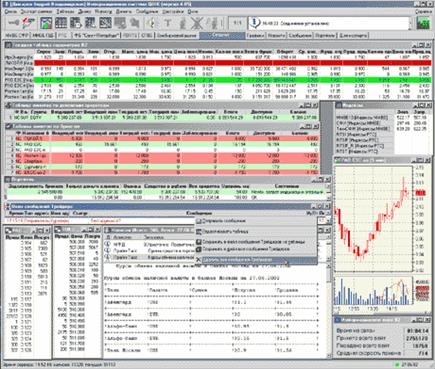The image size is (435, 369).
Task: Select Редактировать таблицу in context menu
Action: [225, 231]
